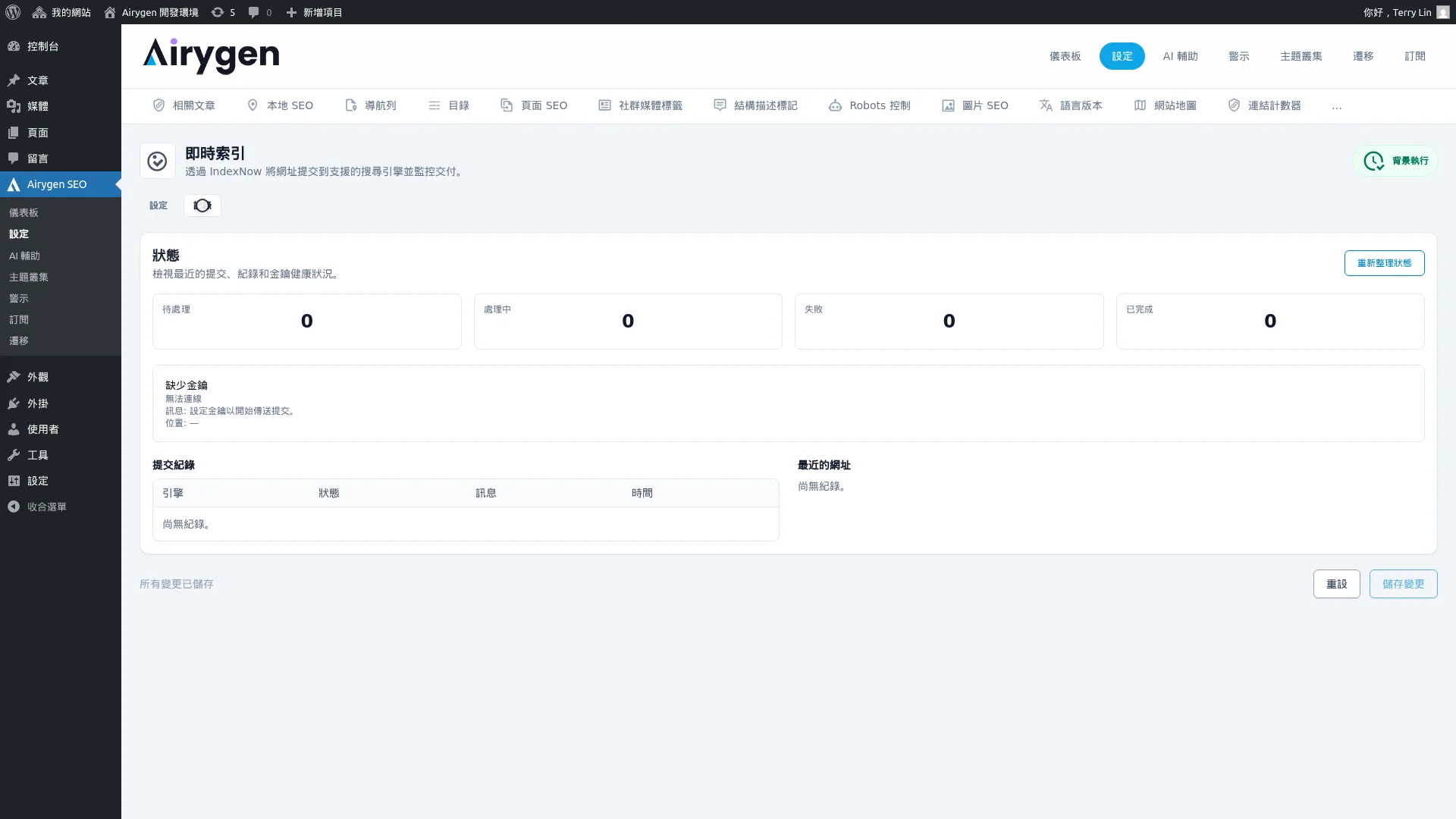Open 媒體 in the sidebar
1456x819 pixels.
[61, 106]
